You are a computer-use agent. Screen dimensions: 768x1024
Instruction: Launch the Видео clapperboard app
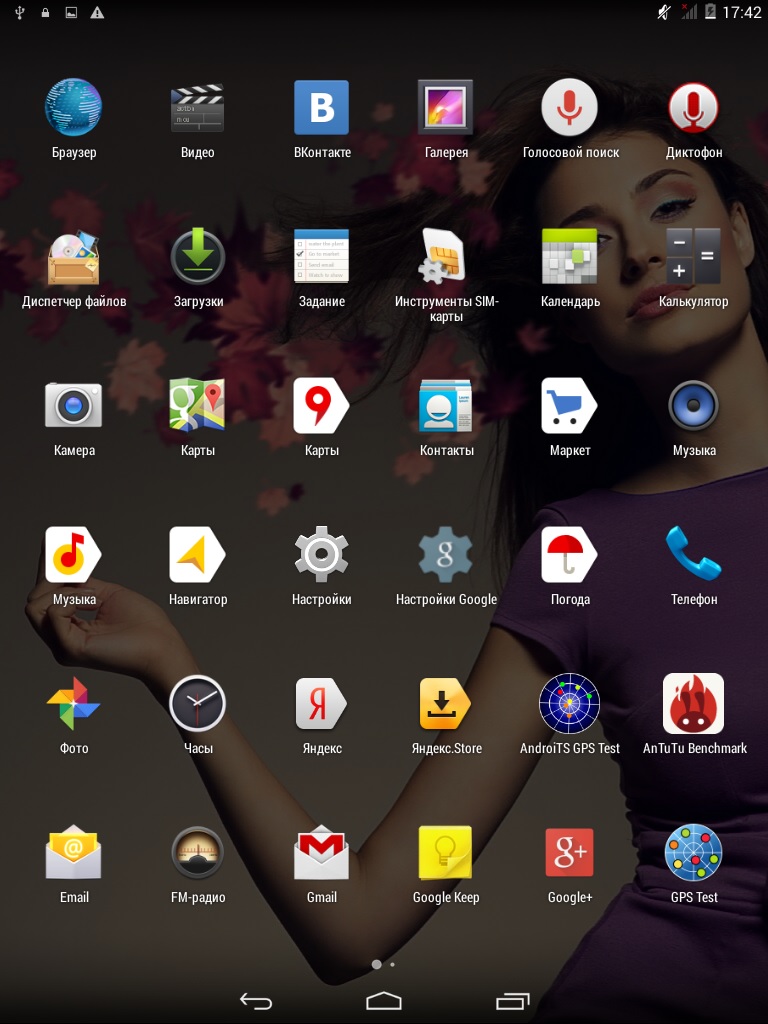pyautogui.click(x=197, y=107)
